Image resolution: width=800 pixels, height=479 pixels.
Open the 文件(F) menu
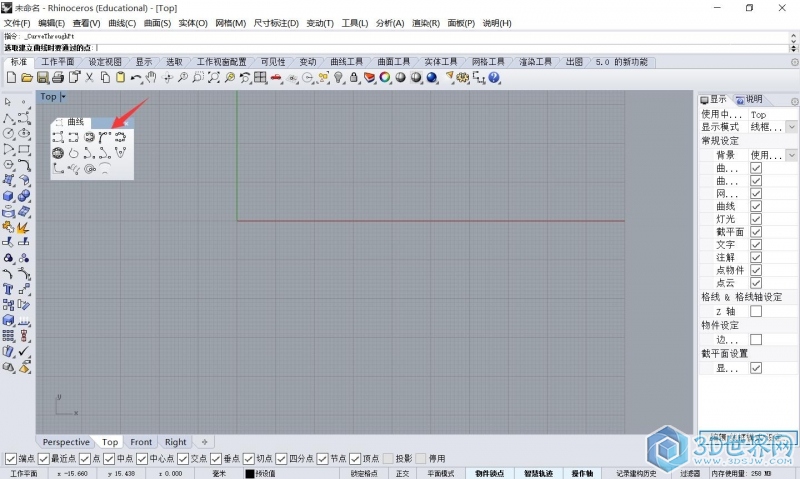pyautogui.click(x=17, y=23)
